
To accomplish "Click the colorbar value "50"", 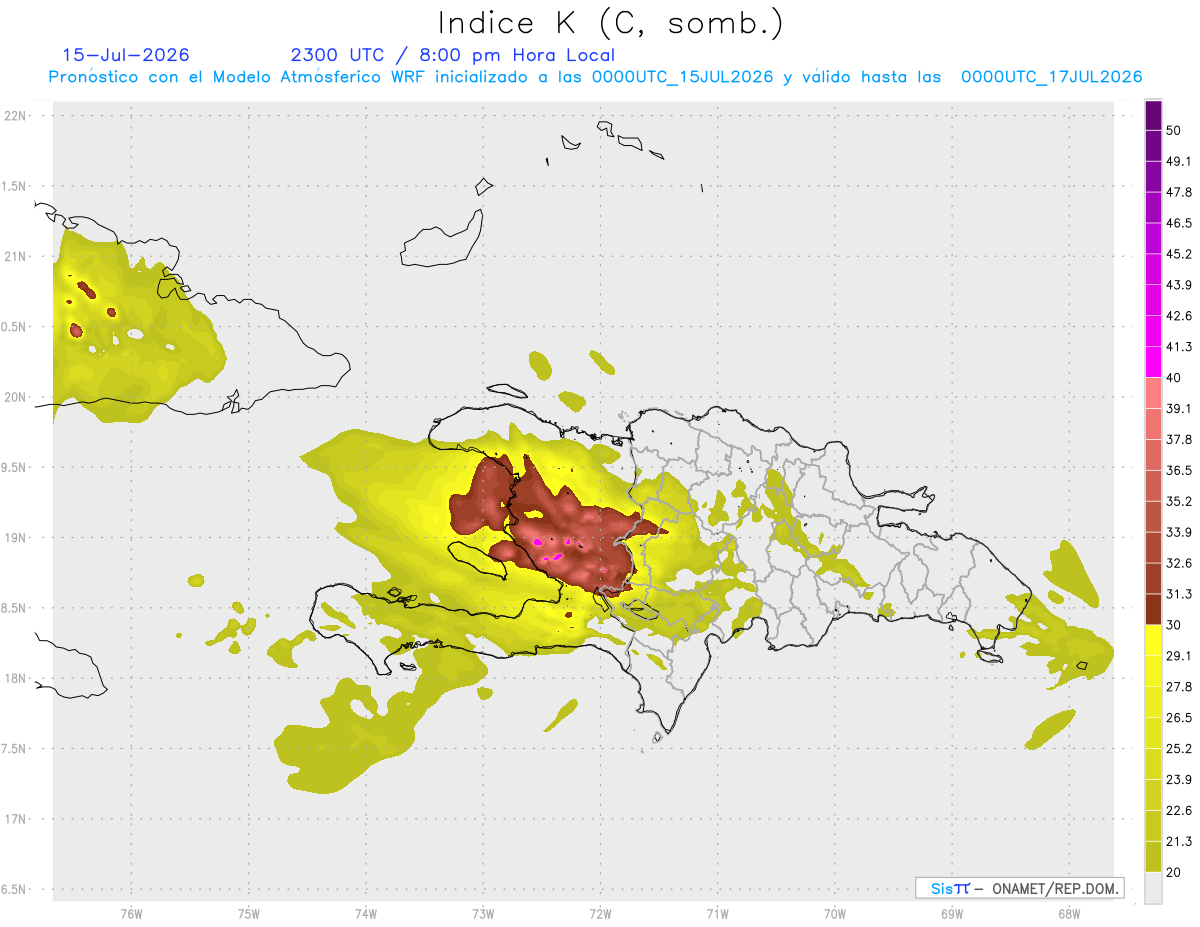I will 1175,130.
